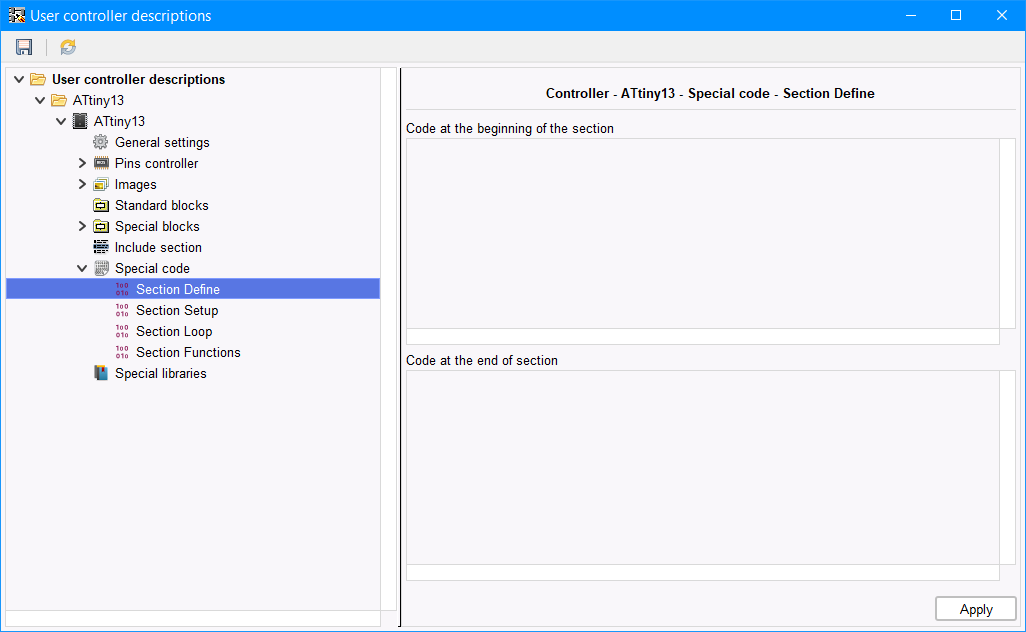Click the tree panel vertical scrollbar

coord(389,339)
